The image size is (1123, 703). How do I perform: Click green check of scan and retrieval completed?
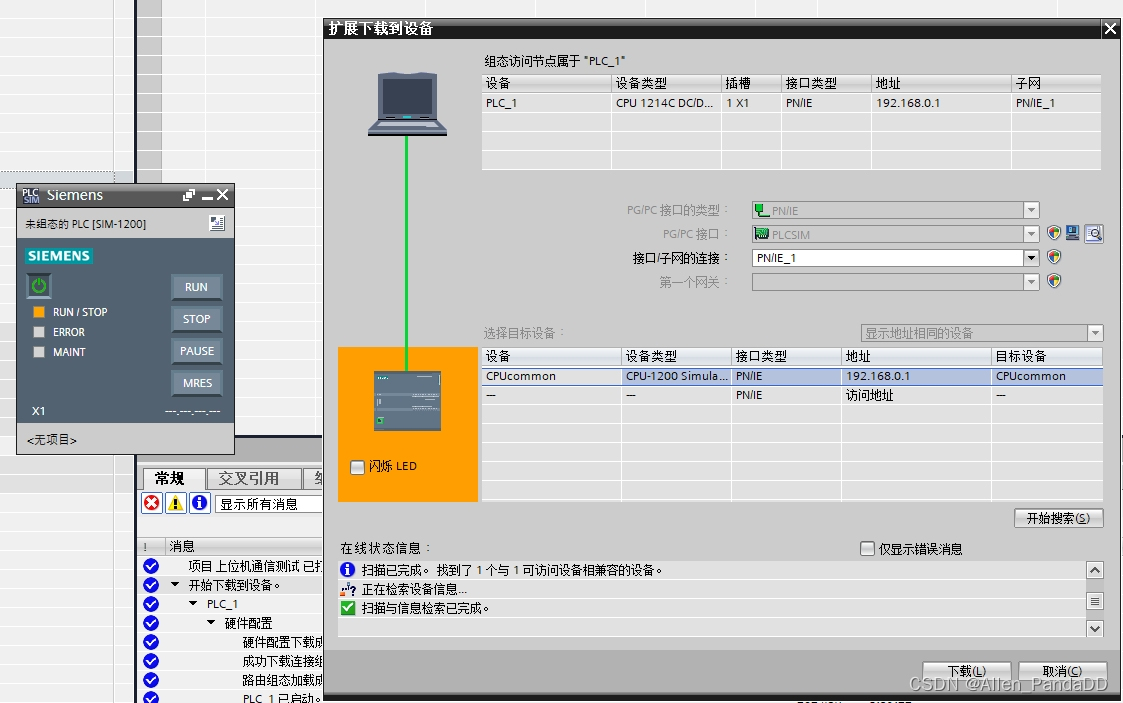coord(347,608)
